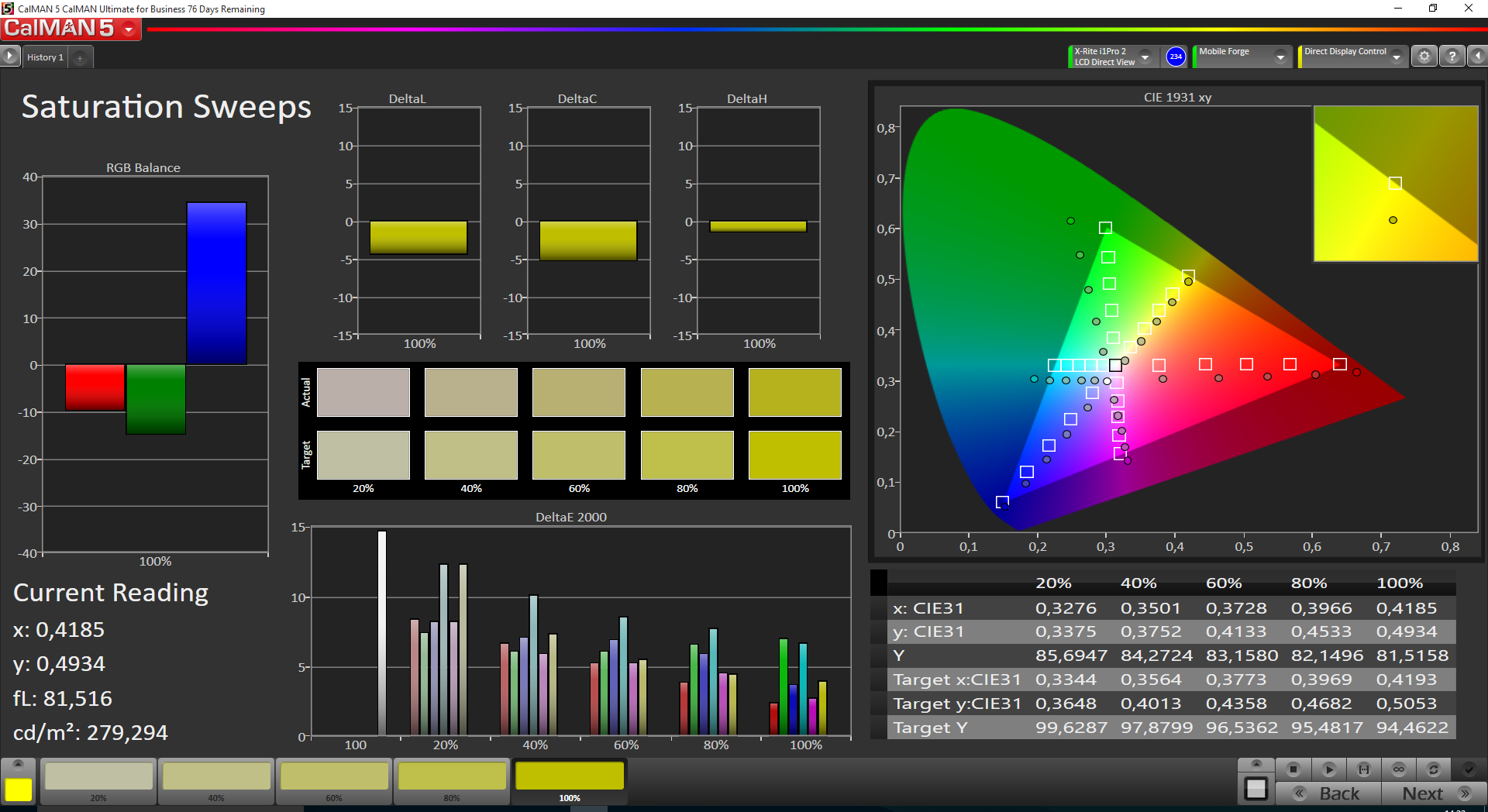This screenshot has height=812, width=1488.
Task: Click the green bar in RGB Balance chart
Action: tap(156, 399)
